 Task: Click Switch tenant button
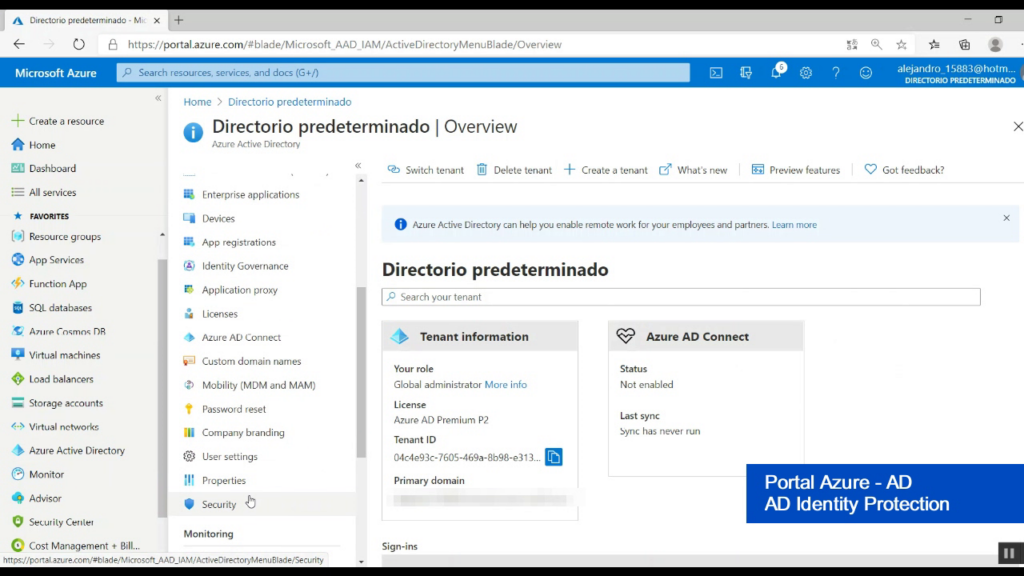426,170
